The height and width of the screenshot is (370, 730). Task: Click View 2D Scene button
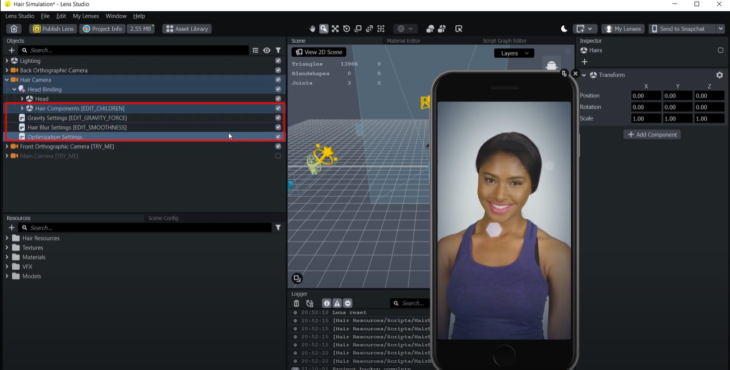[319, 52]
